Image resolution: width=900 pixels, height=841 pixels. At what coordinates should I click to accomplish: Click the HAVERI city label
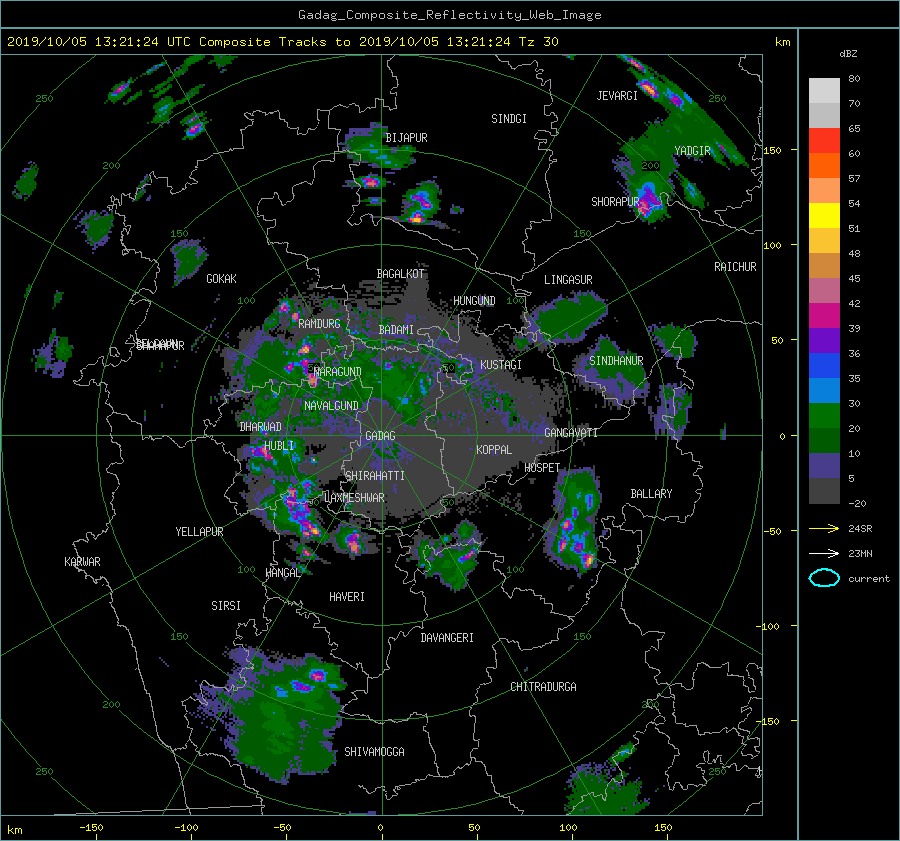(347, 597)
